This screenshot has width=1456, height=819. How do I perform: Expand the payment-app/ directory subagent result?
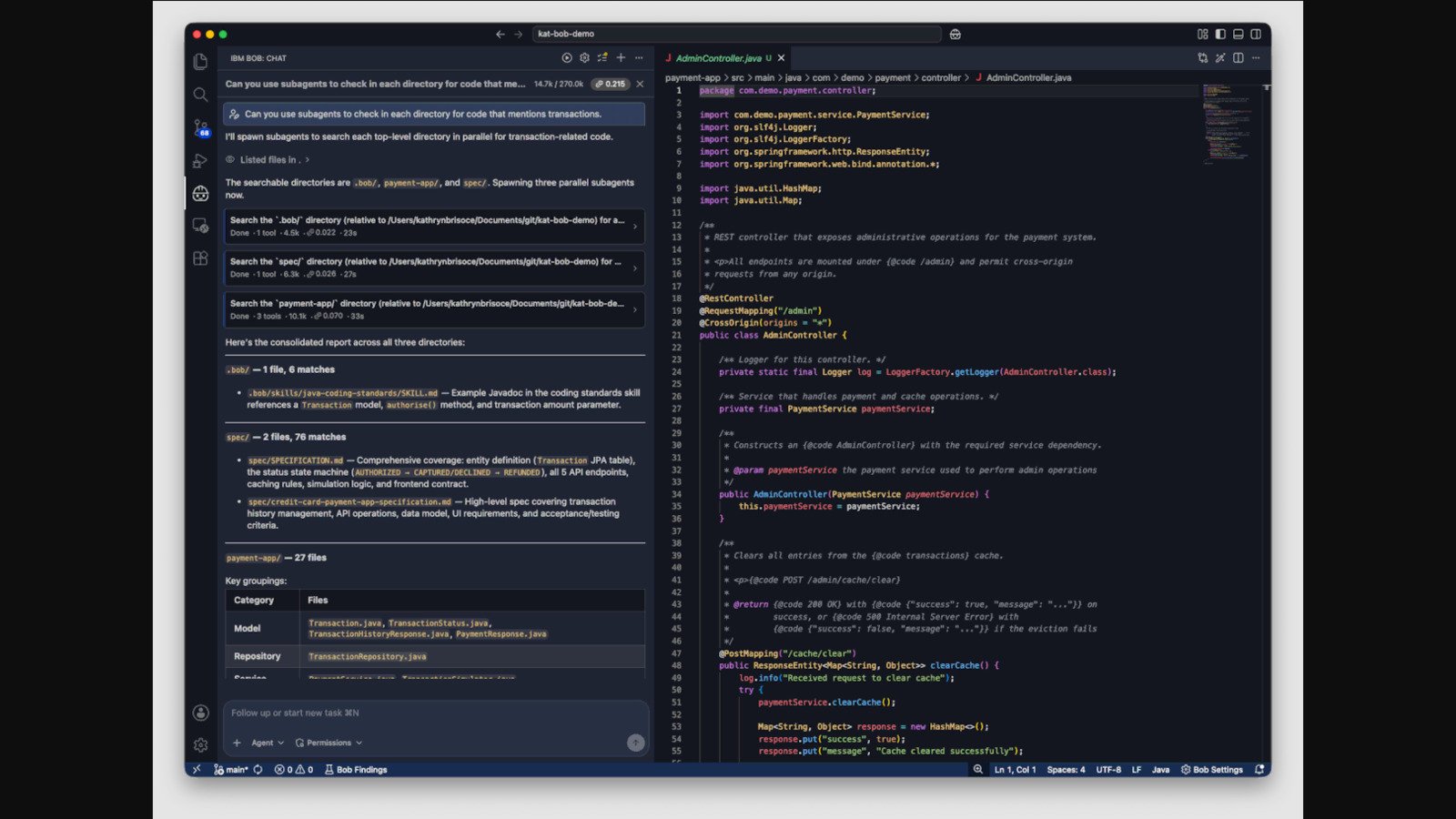(434, 309)
